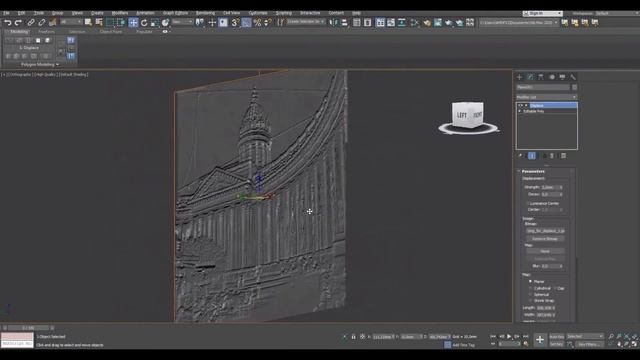Open the Create Selection Set dropdown
This screenshot has width=640, height=360.
(306, 22)
